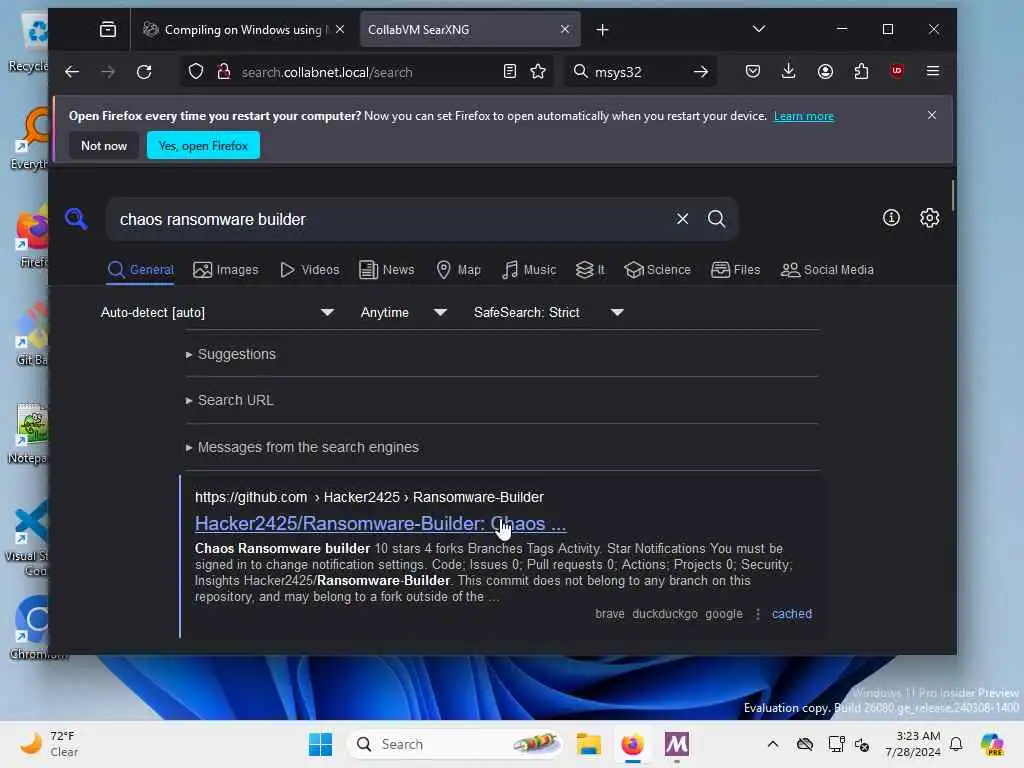Dismiss the Firefox startup notification
This screenshot has height=768, width=1024.
coord(932,115)
